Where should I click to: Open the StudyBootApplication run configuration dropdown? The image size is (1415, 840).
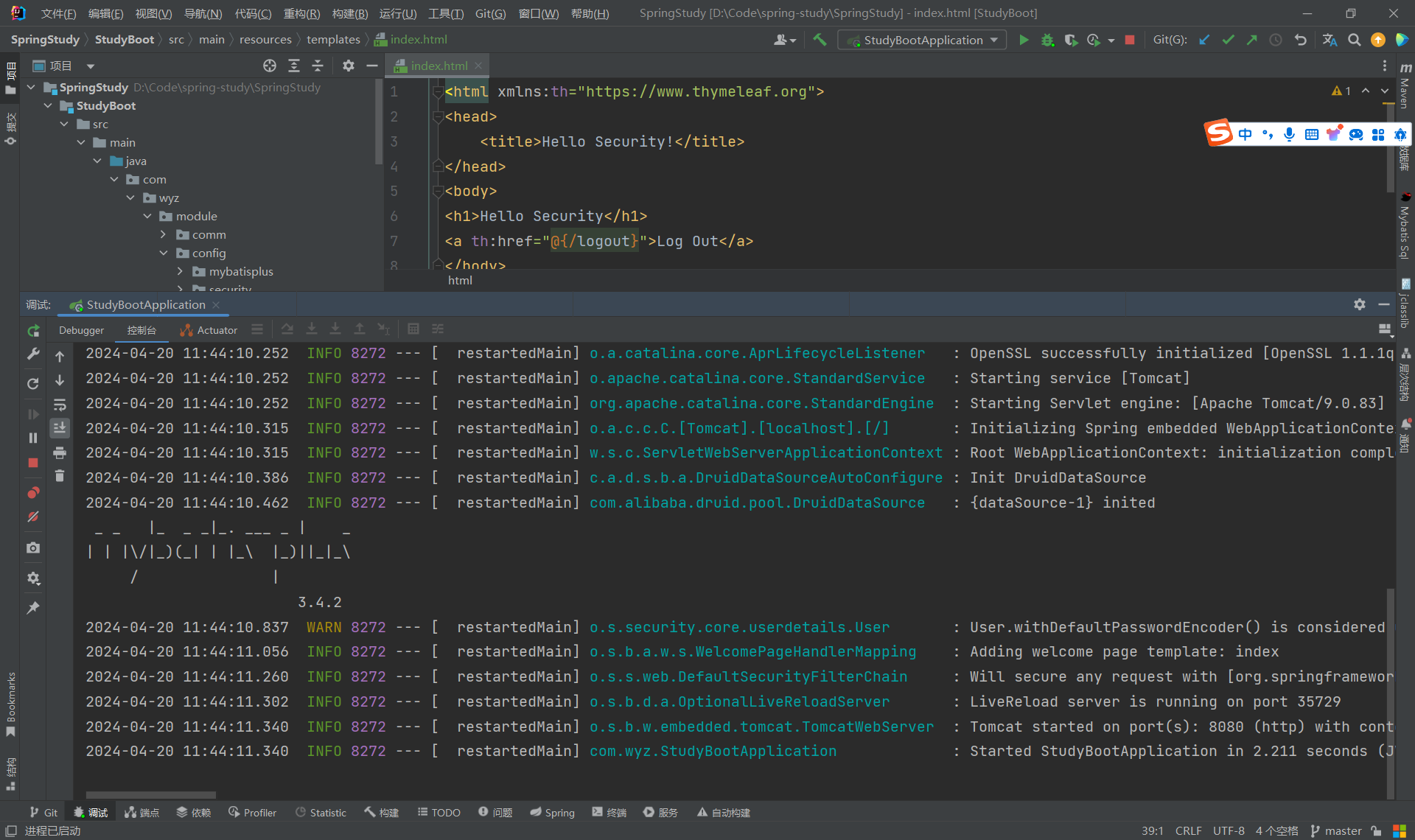pos(922,40)
